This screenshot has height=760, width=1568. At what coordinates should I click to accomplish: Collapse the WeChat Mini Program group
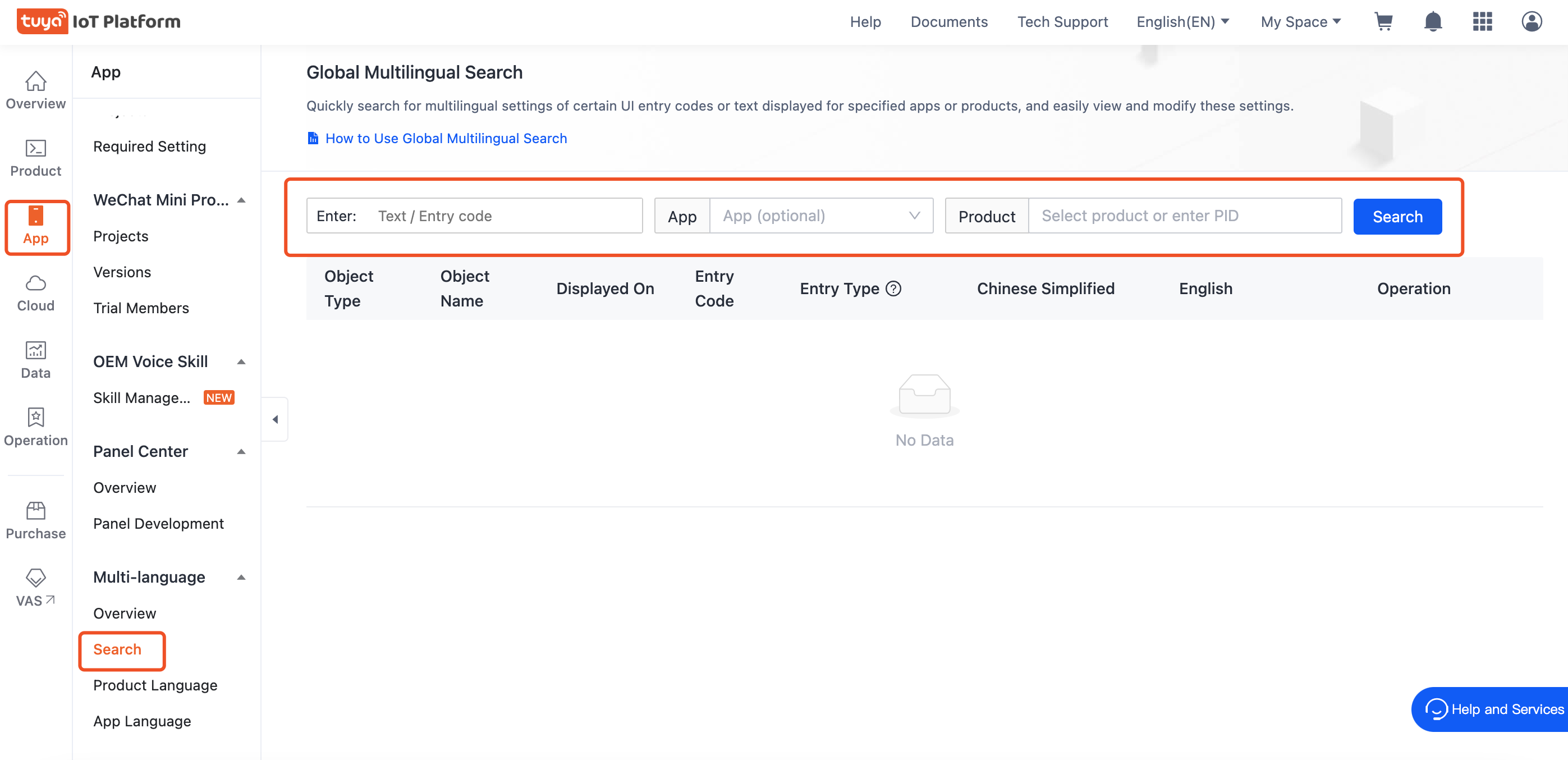coord(241,200)
